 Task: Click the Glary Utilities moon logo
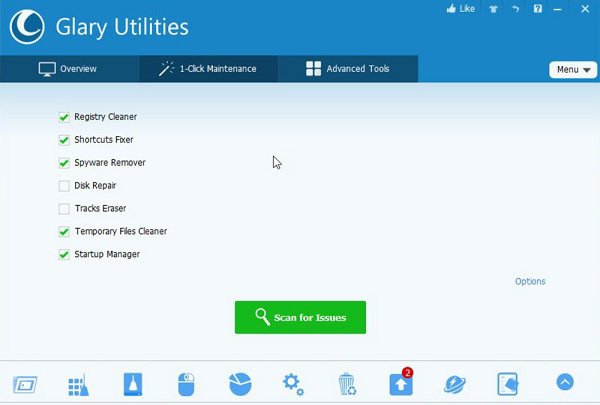27,27
